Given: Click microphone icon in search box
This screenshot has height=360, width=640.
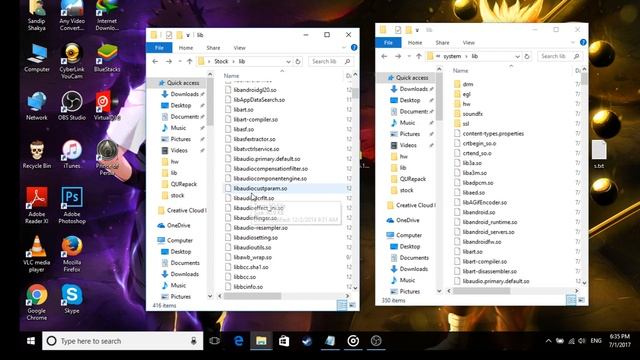Looking at the screenshot, I should (x=194, y=341).
